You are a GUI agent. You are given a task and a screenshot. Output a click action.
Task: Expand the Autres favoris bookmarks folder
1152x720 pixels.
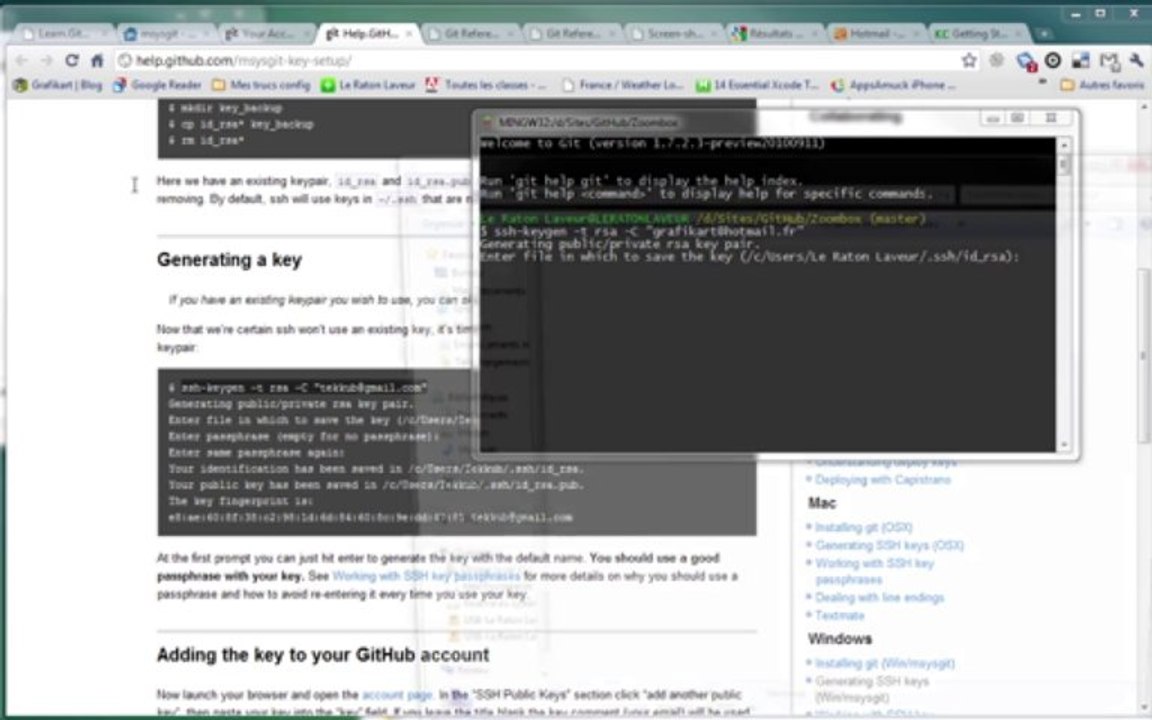(x=1103, y=85)
